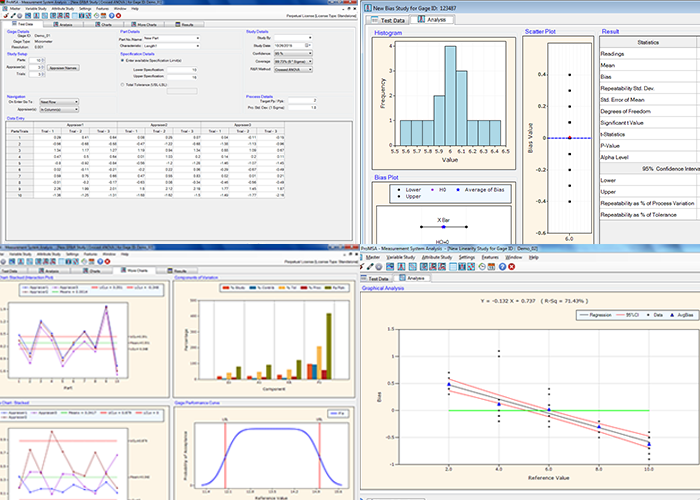Screen dimensions: 700x500
Task: Click clock icon in More Charts window toolbar
Action: (85, 262)
